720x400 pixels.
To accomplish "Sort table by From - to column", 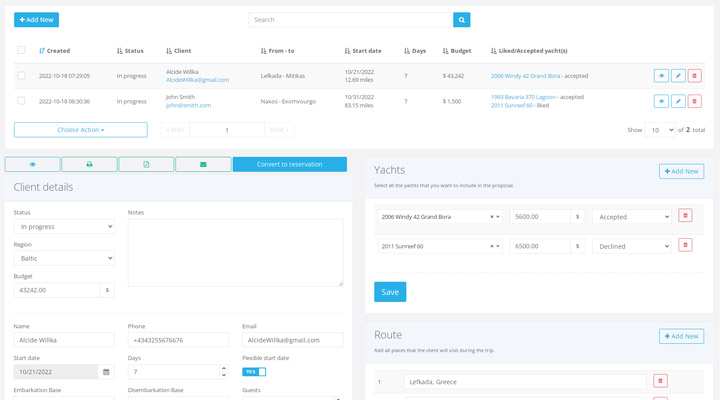I will 277,51.
